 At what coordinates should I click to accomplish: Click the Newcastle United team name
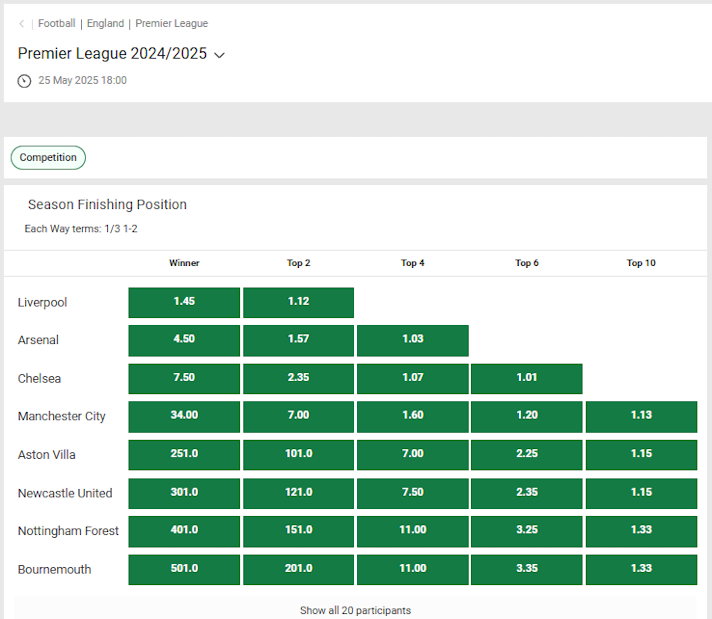pyautogui.click(x=65, y=493)
